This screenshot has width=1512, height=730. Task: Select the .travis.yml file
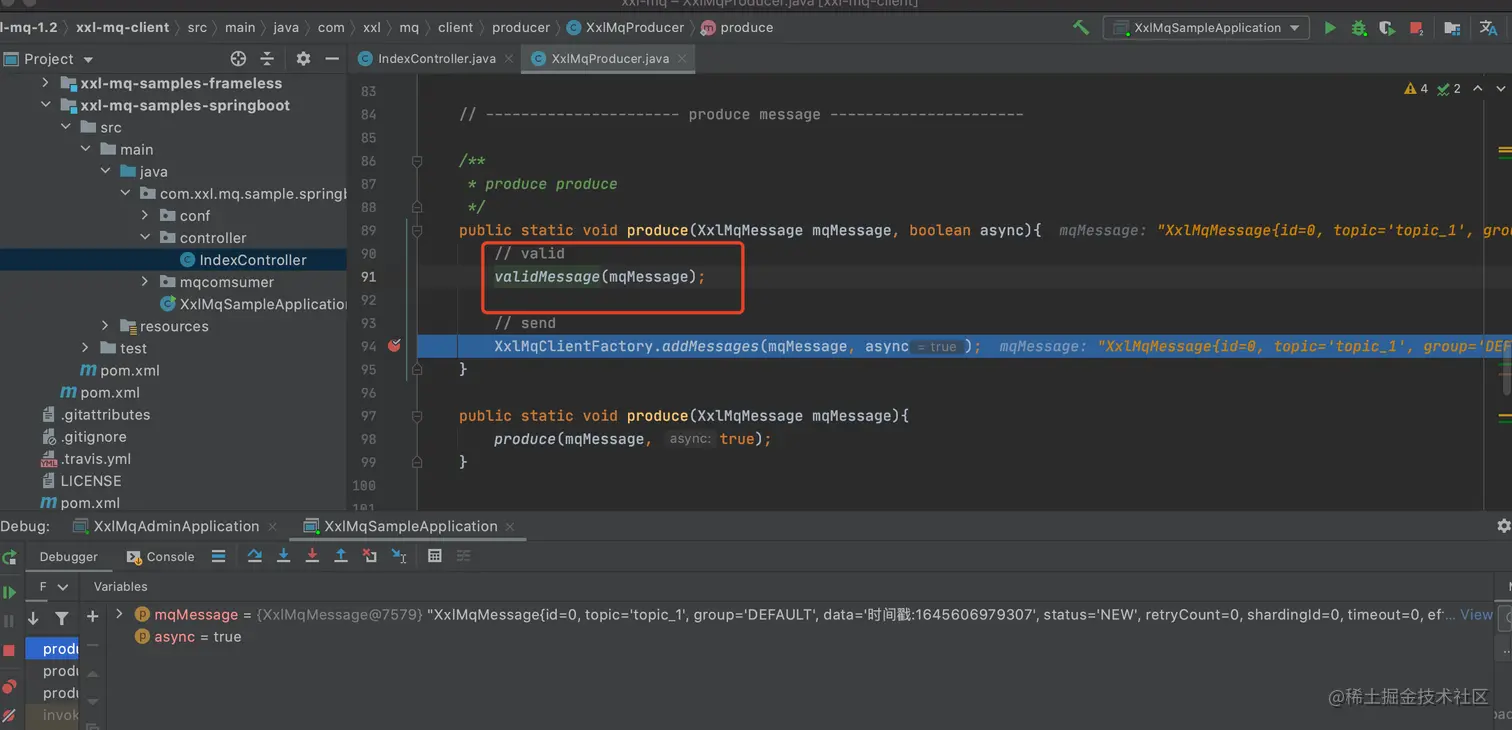point(95,459)
